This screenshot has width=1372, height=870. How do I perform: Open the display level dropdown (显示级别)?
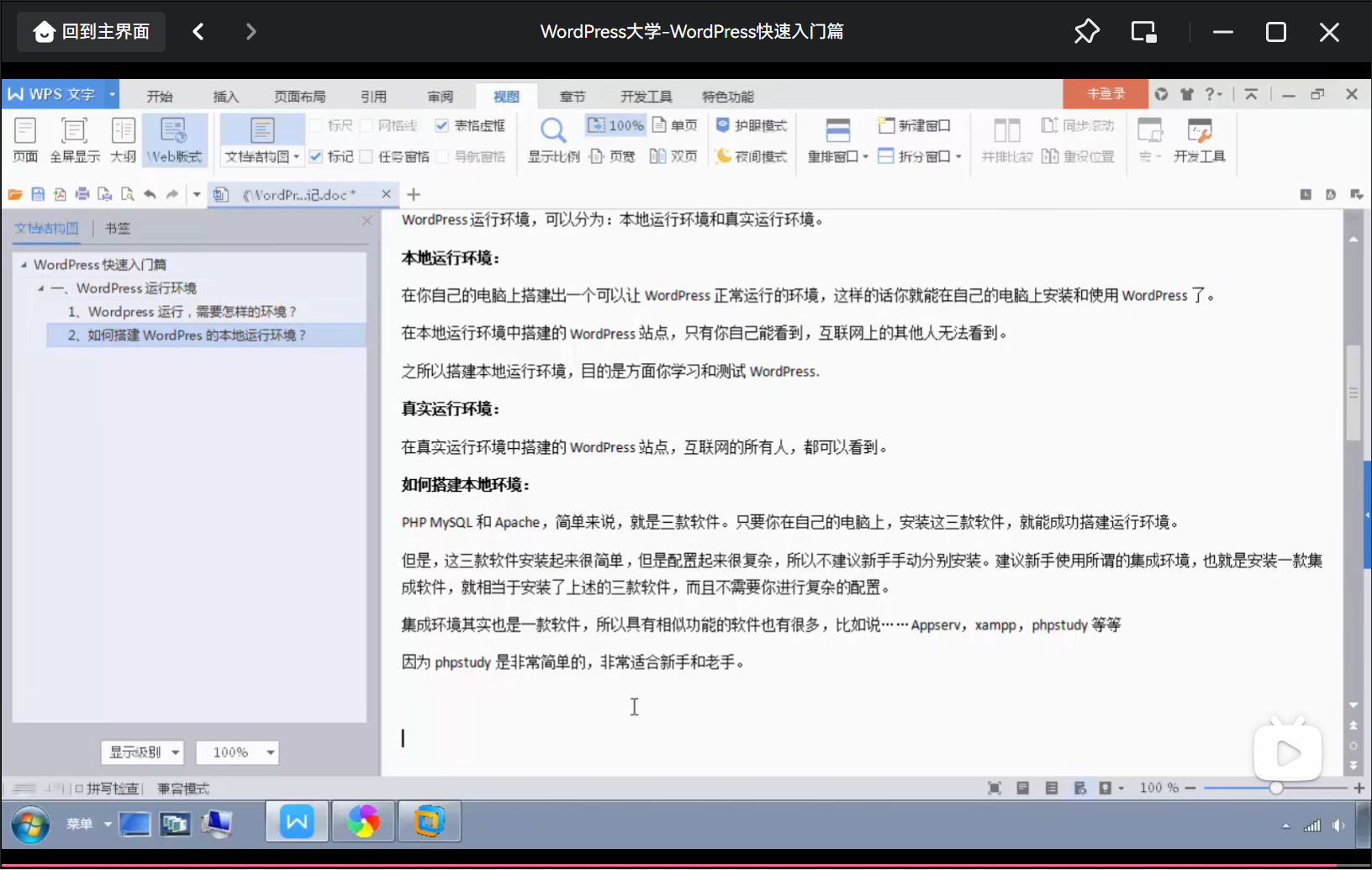coord(143,752)
